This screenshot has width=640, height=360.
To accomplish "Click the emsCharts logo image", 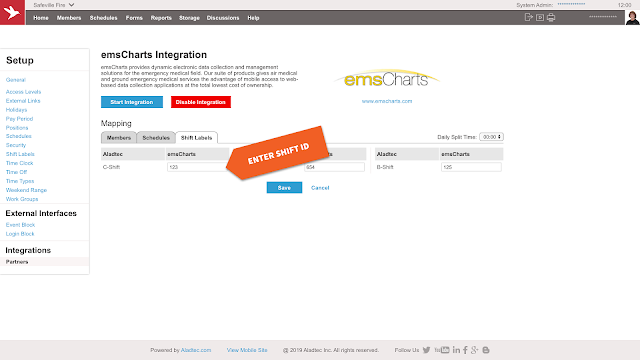I will tap(386, 78).
